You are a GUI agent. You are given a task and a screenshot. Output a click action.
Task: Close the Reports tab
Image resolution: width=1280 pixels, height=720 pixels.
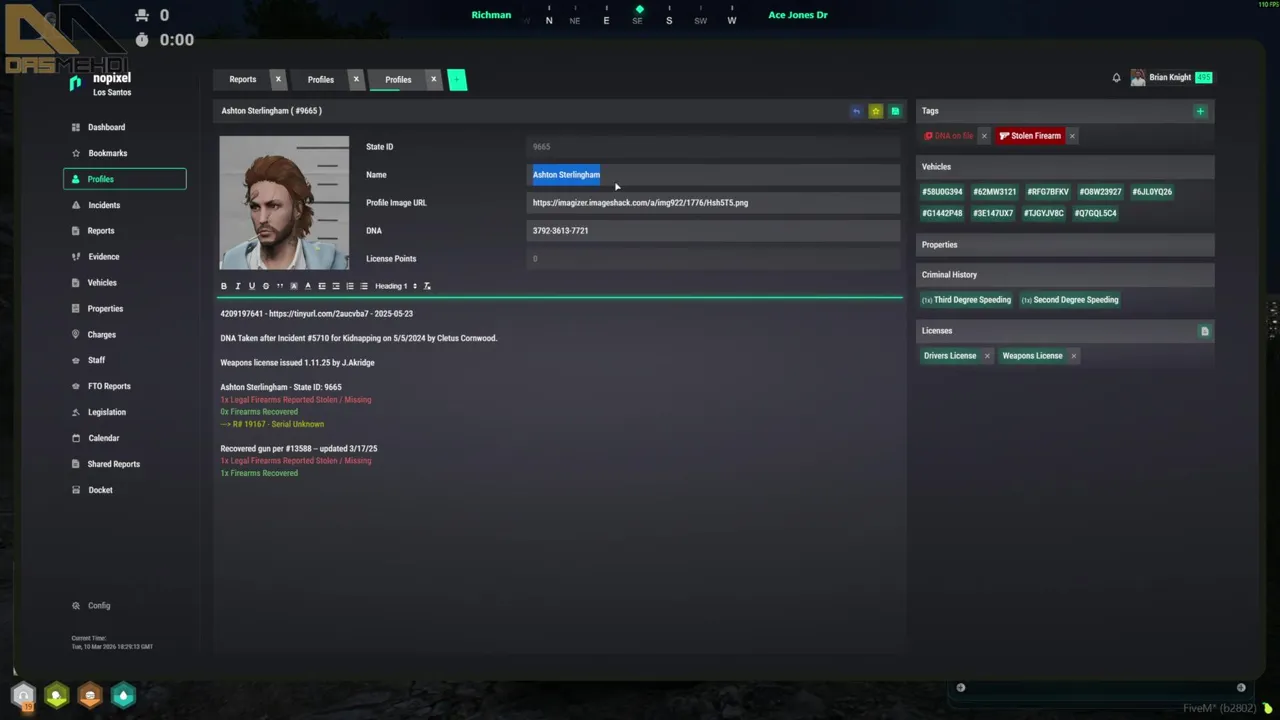pyautogui.click(x=278, y=79)
